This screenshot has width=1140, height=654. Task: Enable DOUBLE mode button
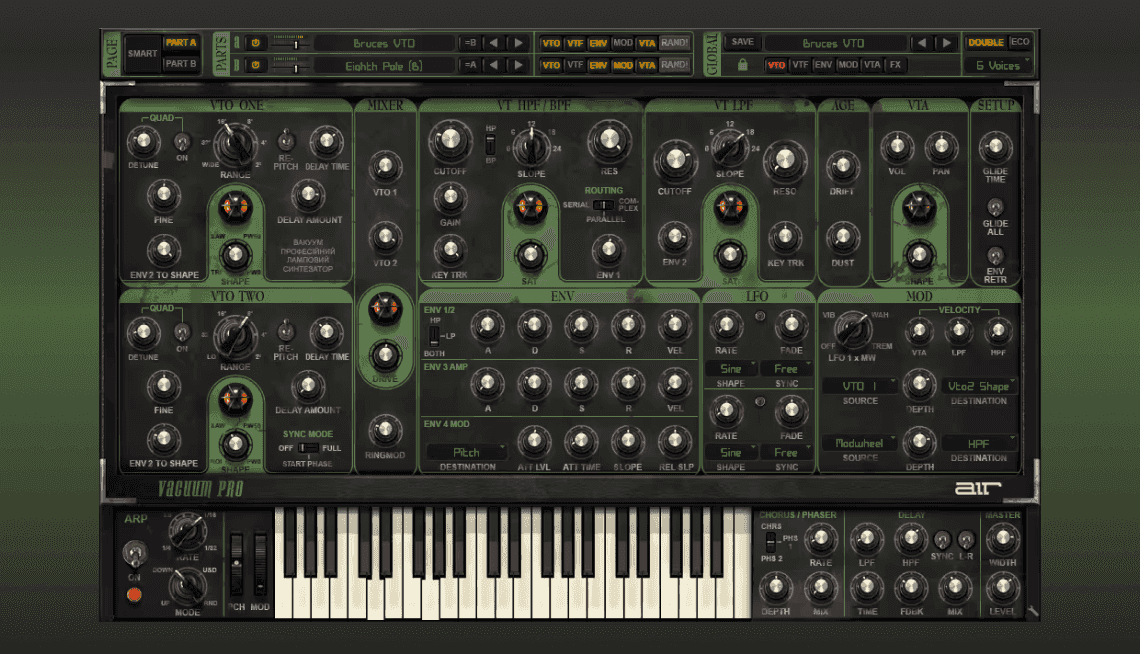tap(986, 43)
